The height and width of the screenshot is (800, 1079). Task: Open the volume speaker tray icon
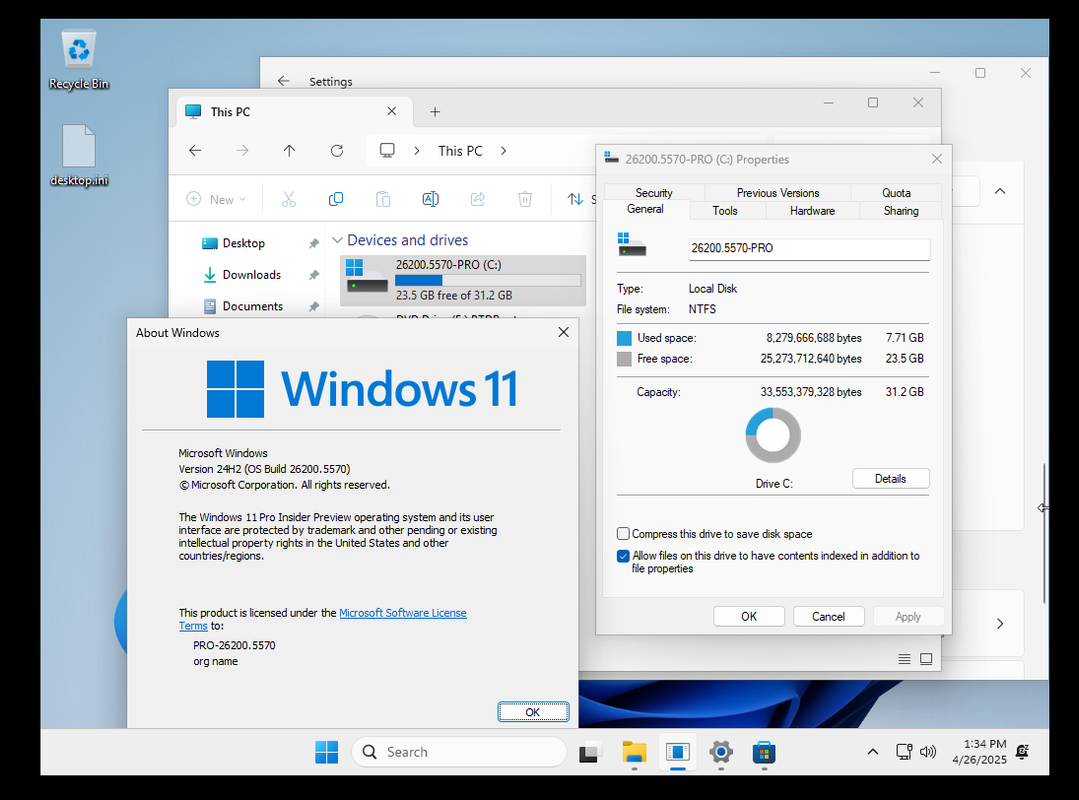click(x=928, y=752)
